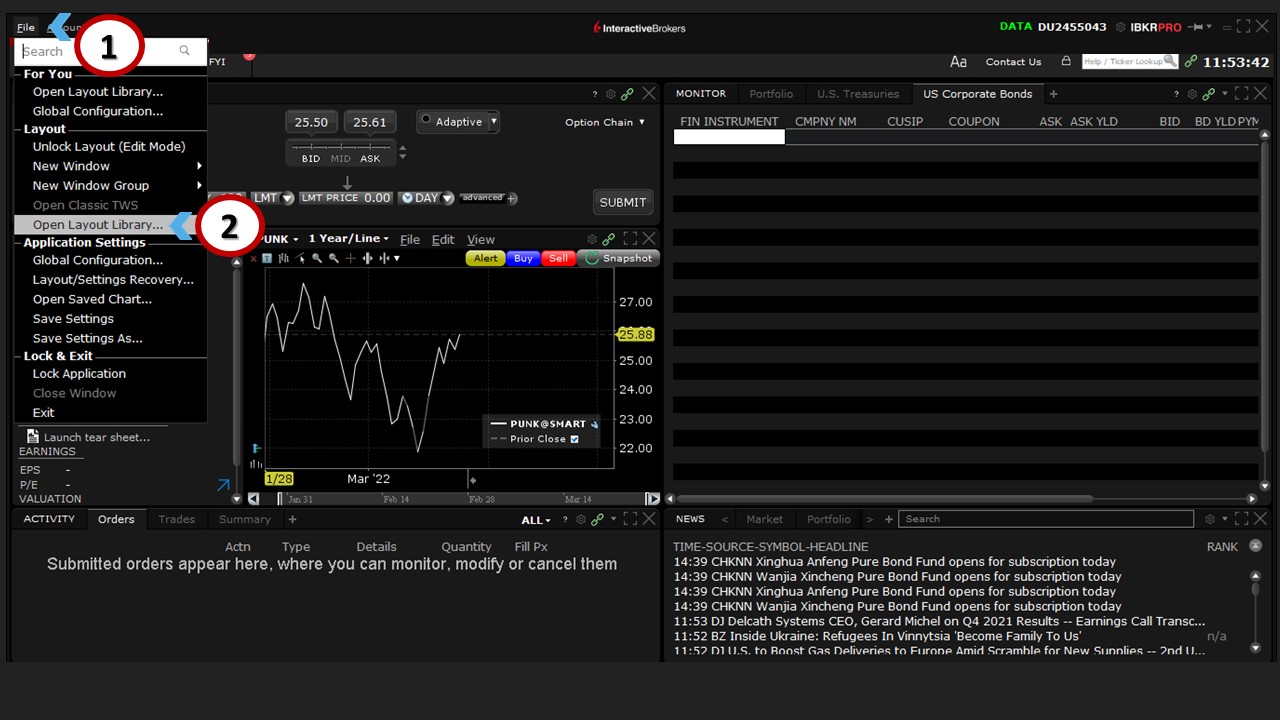1280x720 pixels.
Task: Click the lock icon beside Contact Us
Action: (x=1066, y=61)
